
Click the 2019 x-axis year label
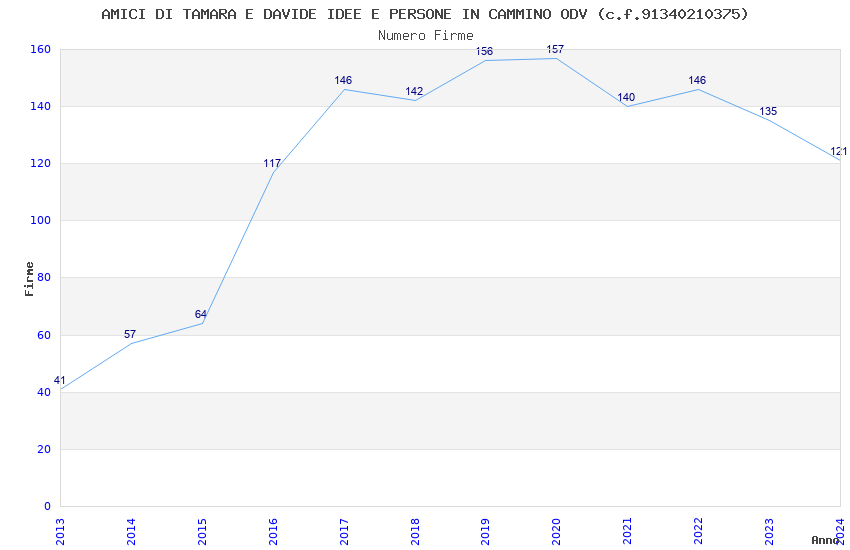click(x=485, y=532)
